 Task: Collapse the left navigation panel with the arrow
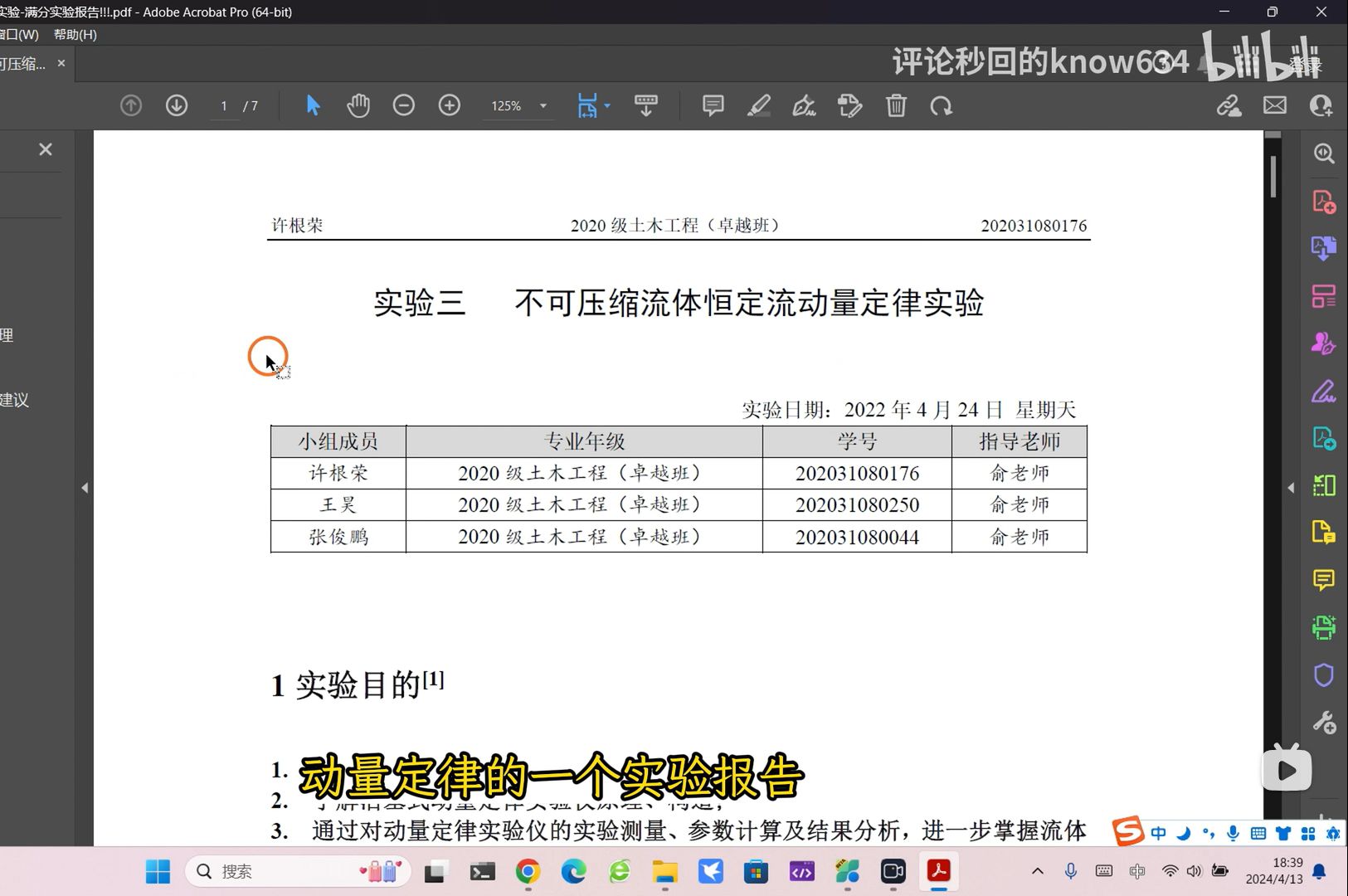[85, 488]
